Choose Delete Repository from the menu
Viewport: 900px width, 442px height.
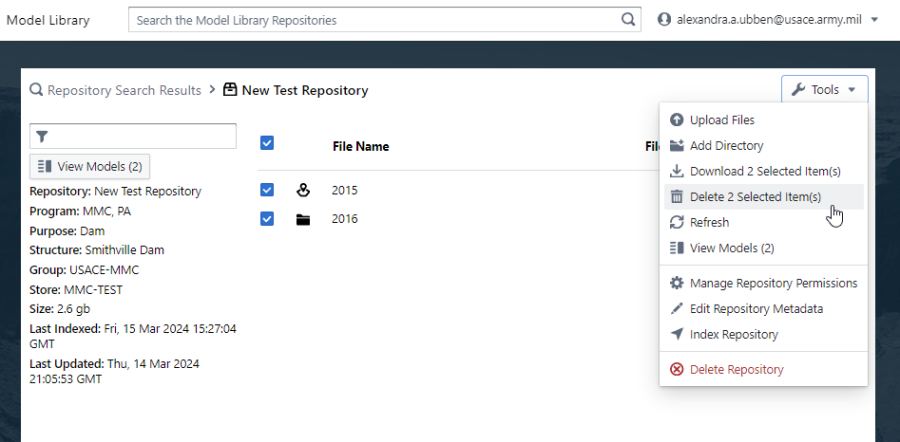tap(736, 370)
